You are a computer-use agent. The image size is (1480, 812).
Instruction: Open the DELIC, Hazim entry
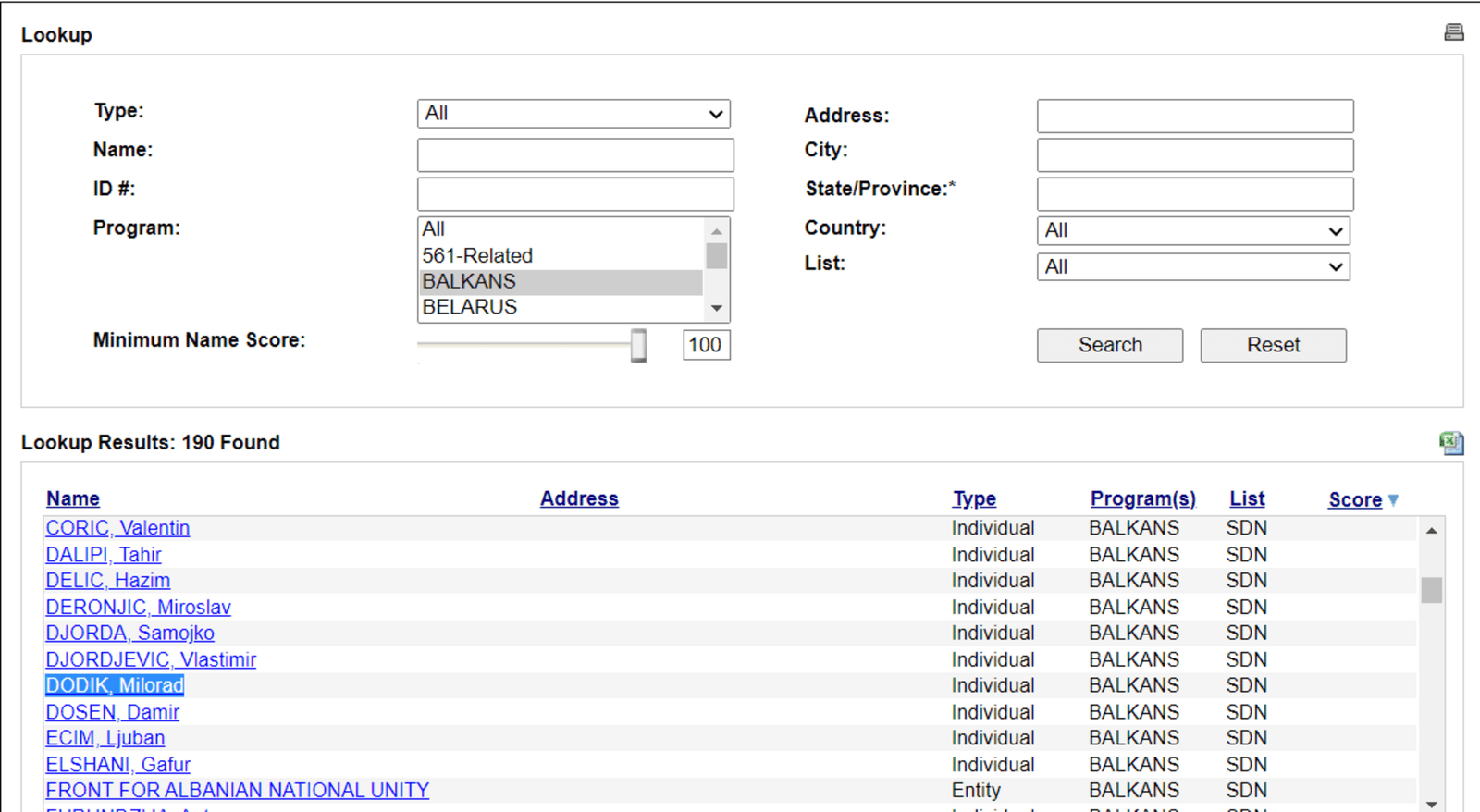[x=108, y=581]
